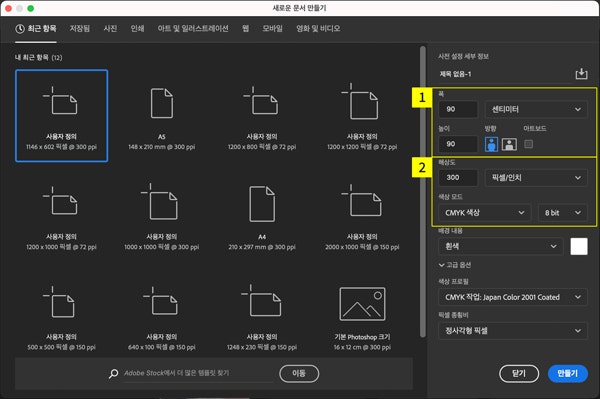
Task: Select the 1000 x 1000 픽셀 300 ppi preset
Action: [x=161, y=216]
